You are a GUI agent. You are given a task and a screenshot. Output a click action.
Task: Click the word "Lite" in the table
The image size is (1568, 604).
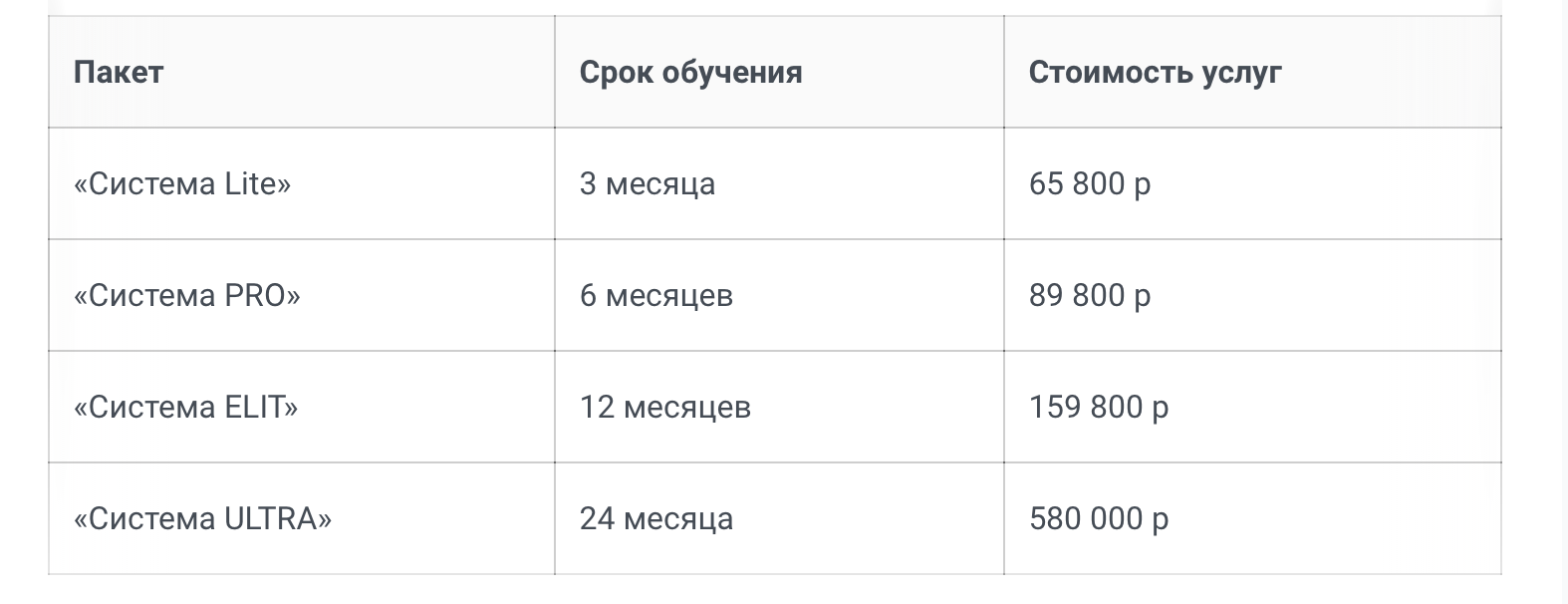[x=253, y=184]
